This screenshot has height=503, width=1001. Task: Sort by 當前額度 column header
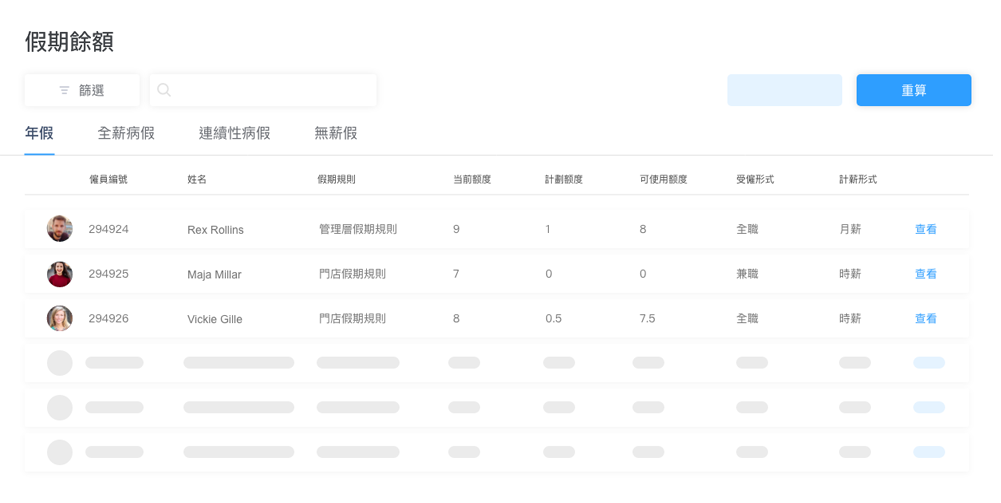coord(471,180)
